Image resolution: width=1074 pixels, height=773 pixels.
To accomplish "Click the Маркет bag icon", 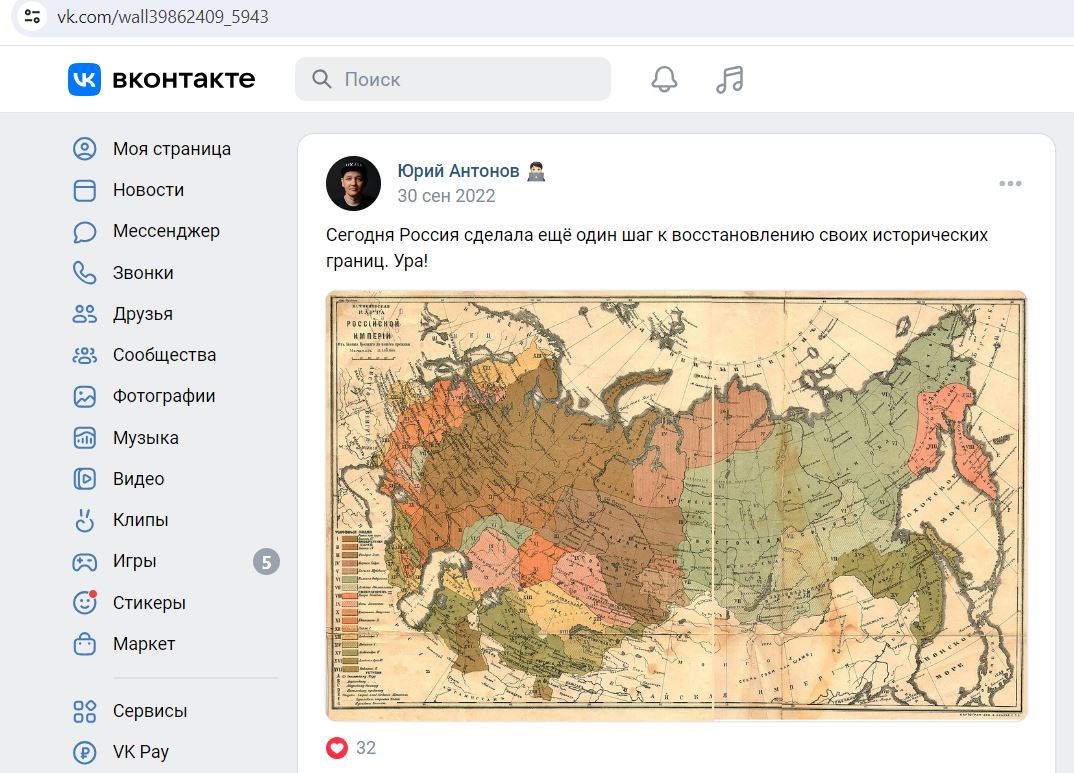I will (84, 644).
